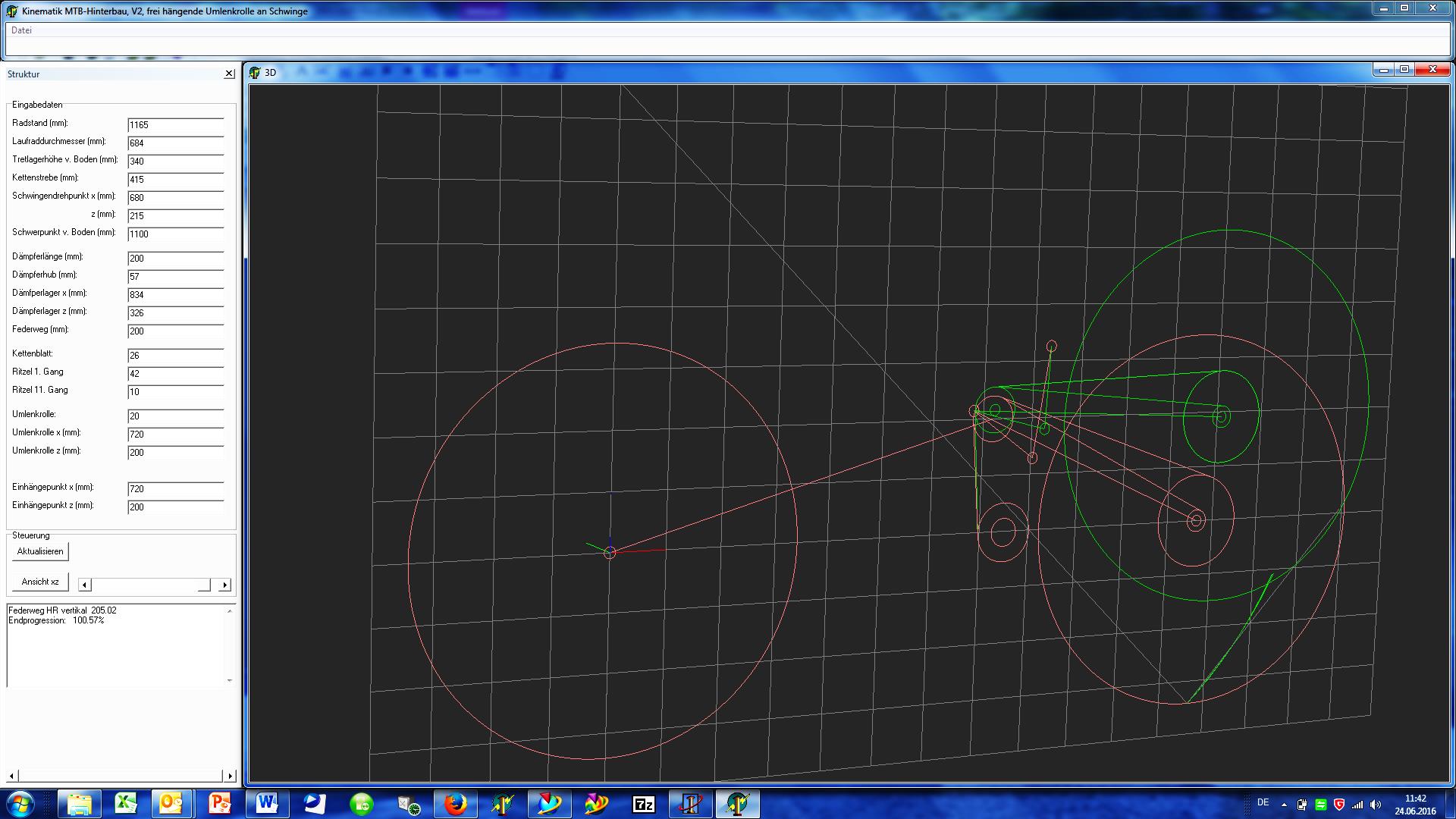Edit Dämpferlager x (mm) field
1456x819 pixels.
176,295
